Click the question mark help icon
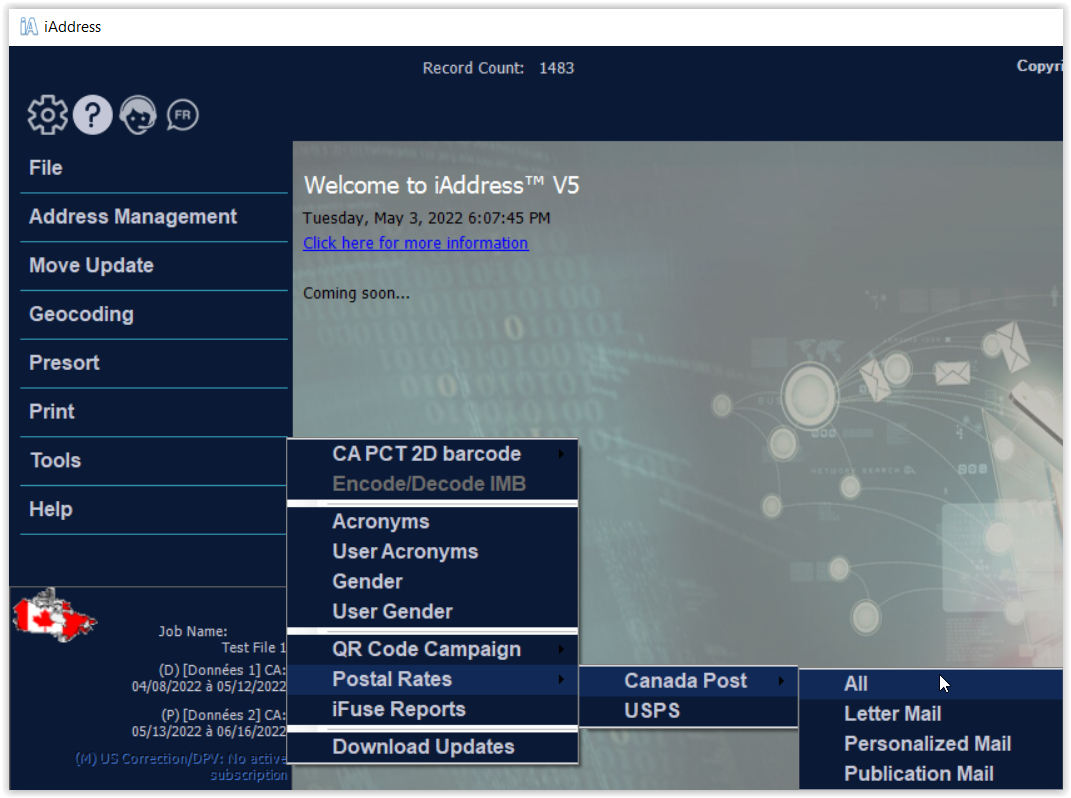The image size is (1071, 798). pyautogui.click(x=92, y=116)
